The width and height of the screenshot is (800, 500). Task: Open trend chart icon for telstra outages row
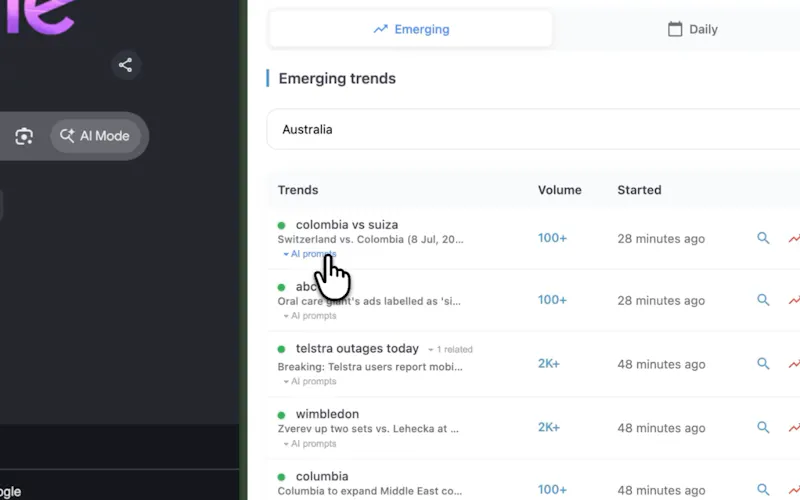(794, 364)
